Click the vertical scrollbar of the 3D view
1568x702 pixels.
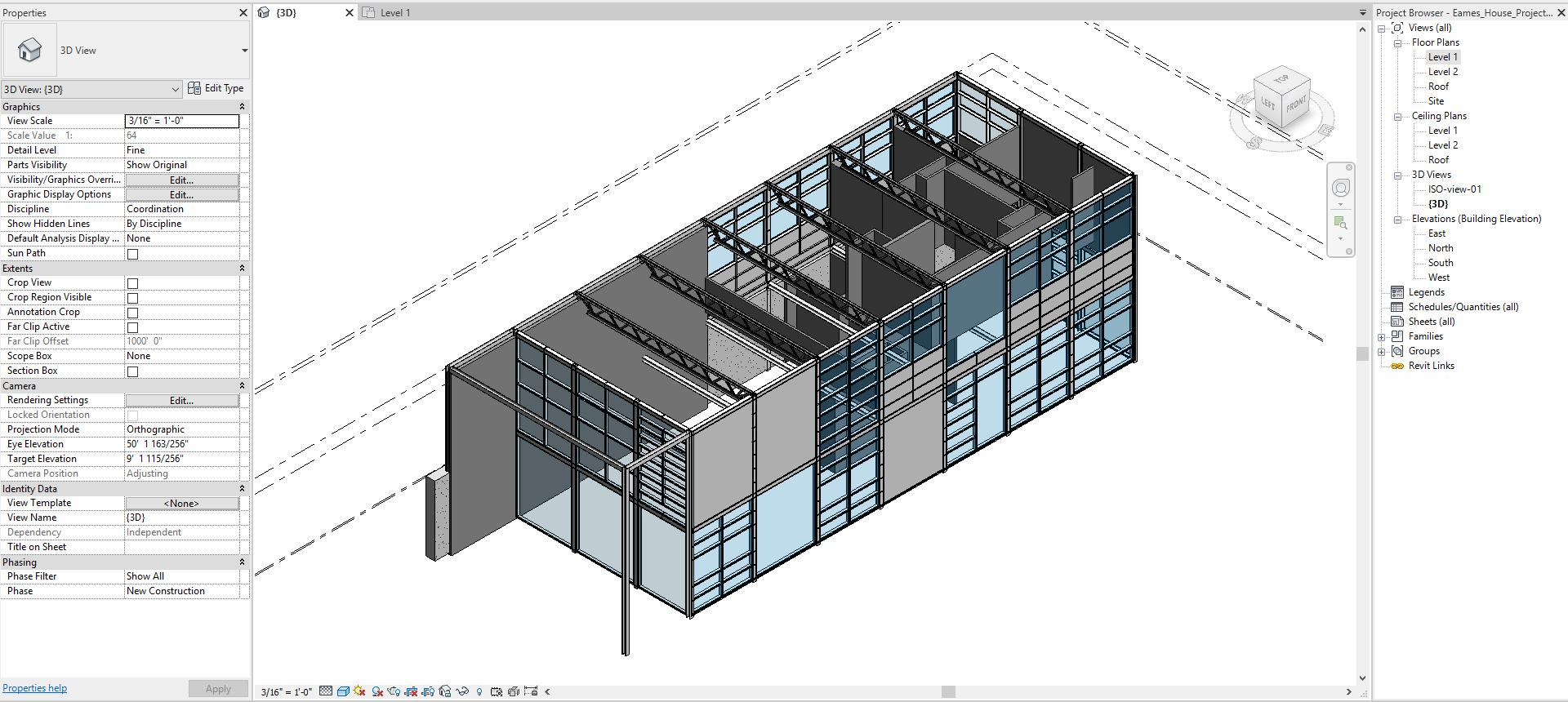pyautogui.click(x=1362, y=353)
